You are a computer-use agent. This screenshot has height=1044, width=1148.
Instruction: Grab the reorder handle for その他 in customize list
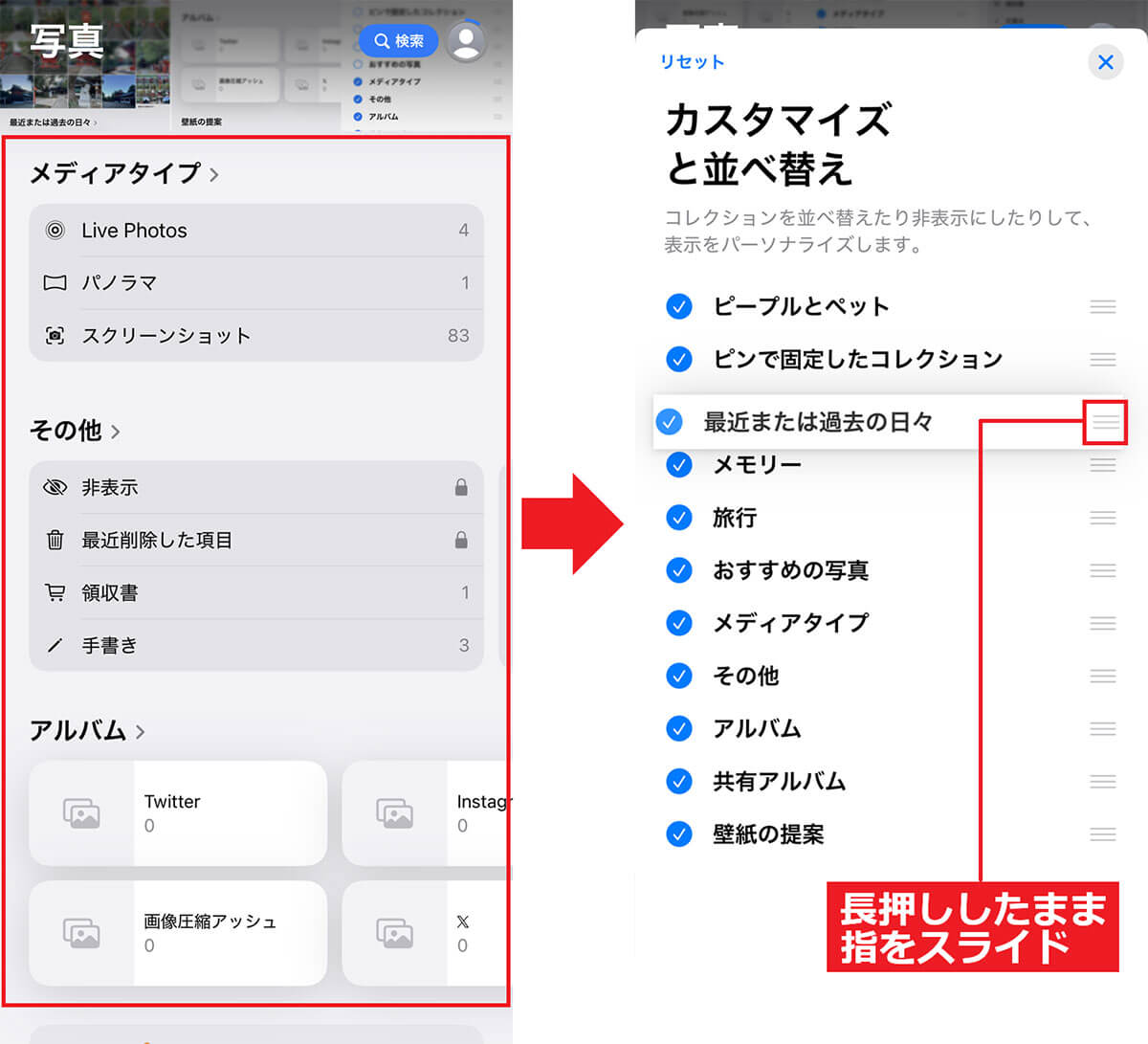pyautogui.click(x=1103, y=677)
